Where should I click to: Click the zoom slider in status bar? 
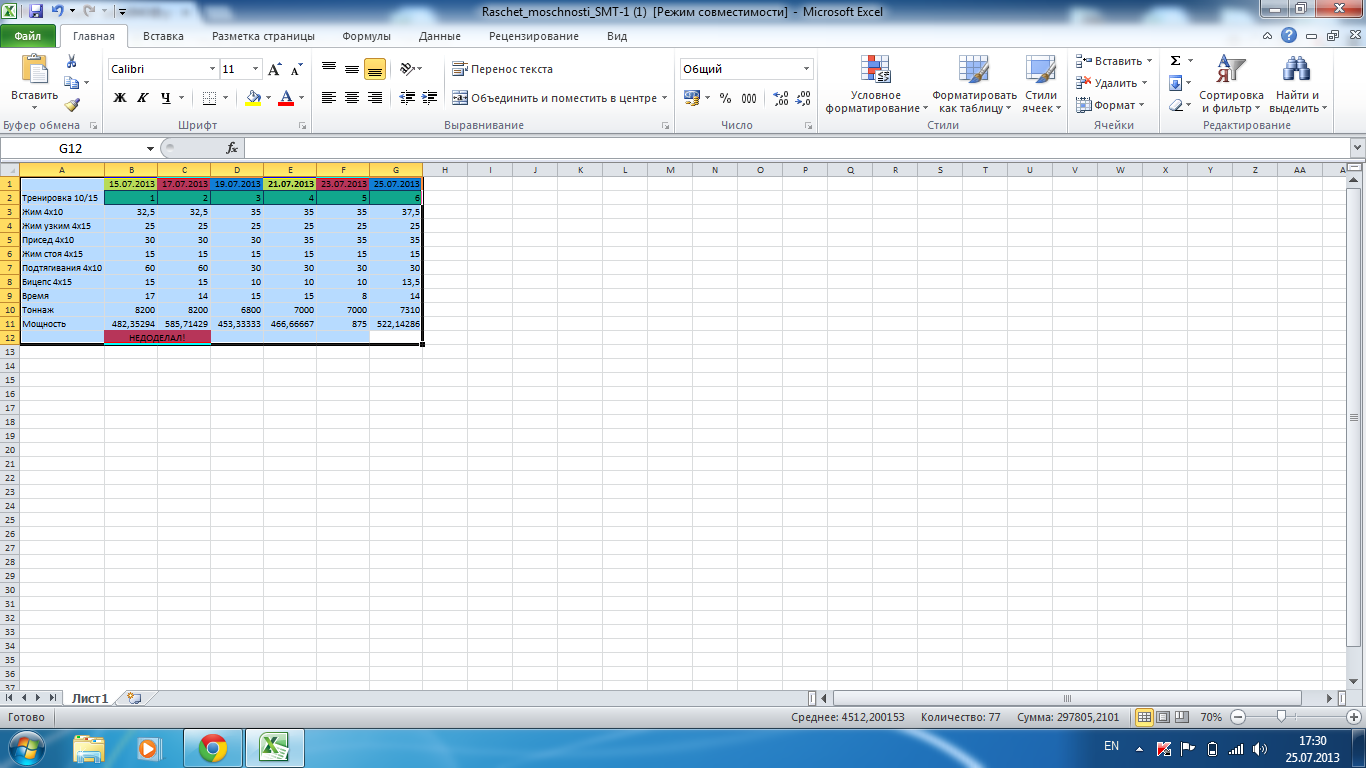[x=1282, y=717]
